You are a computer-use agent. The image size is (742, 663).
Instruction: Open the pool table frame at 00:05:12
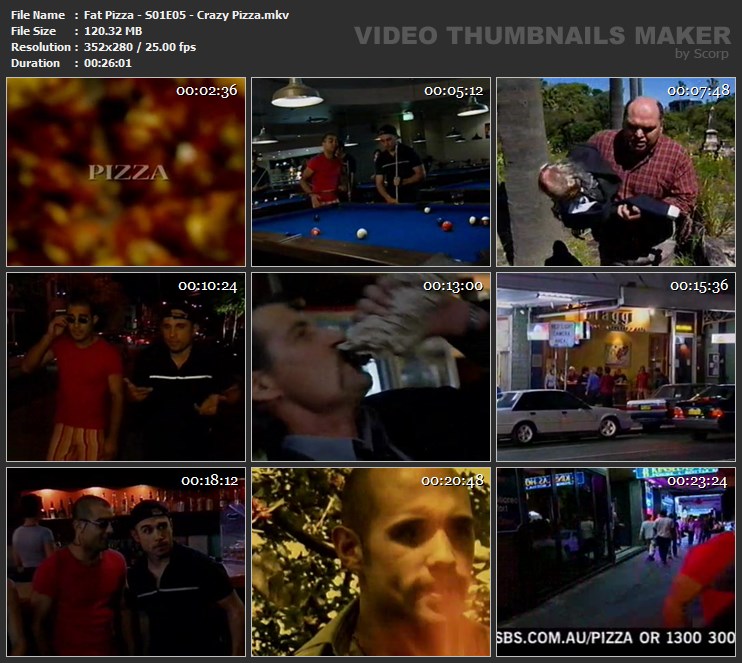pos(371,172)
